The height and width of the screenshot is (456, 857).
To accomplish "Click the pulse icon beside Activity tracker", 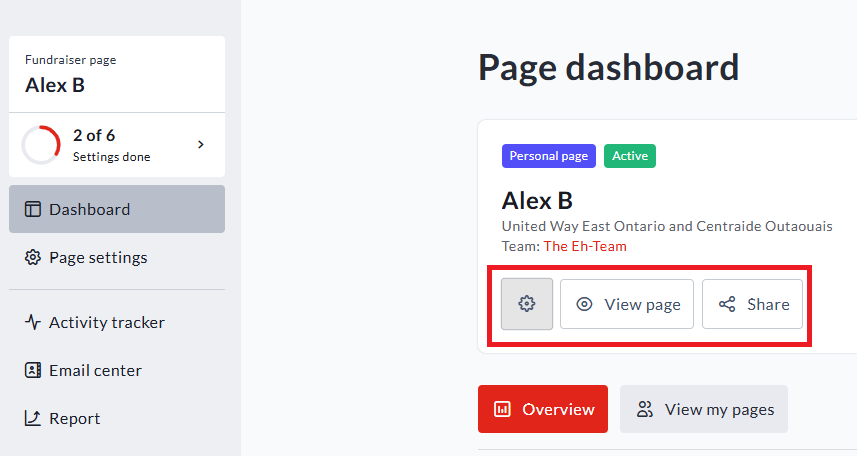I will click(x=33, y=322).
